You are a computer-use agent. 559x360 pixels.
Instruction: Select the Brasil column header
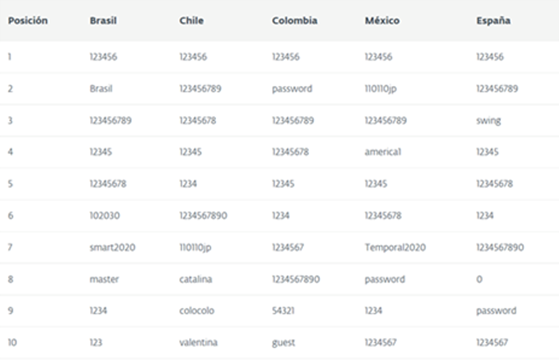tap(103, 21)
